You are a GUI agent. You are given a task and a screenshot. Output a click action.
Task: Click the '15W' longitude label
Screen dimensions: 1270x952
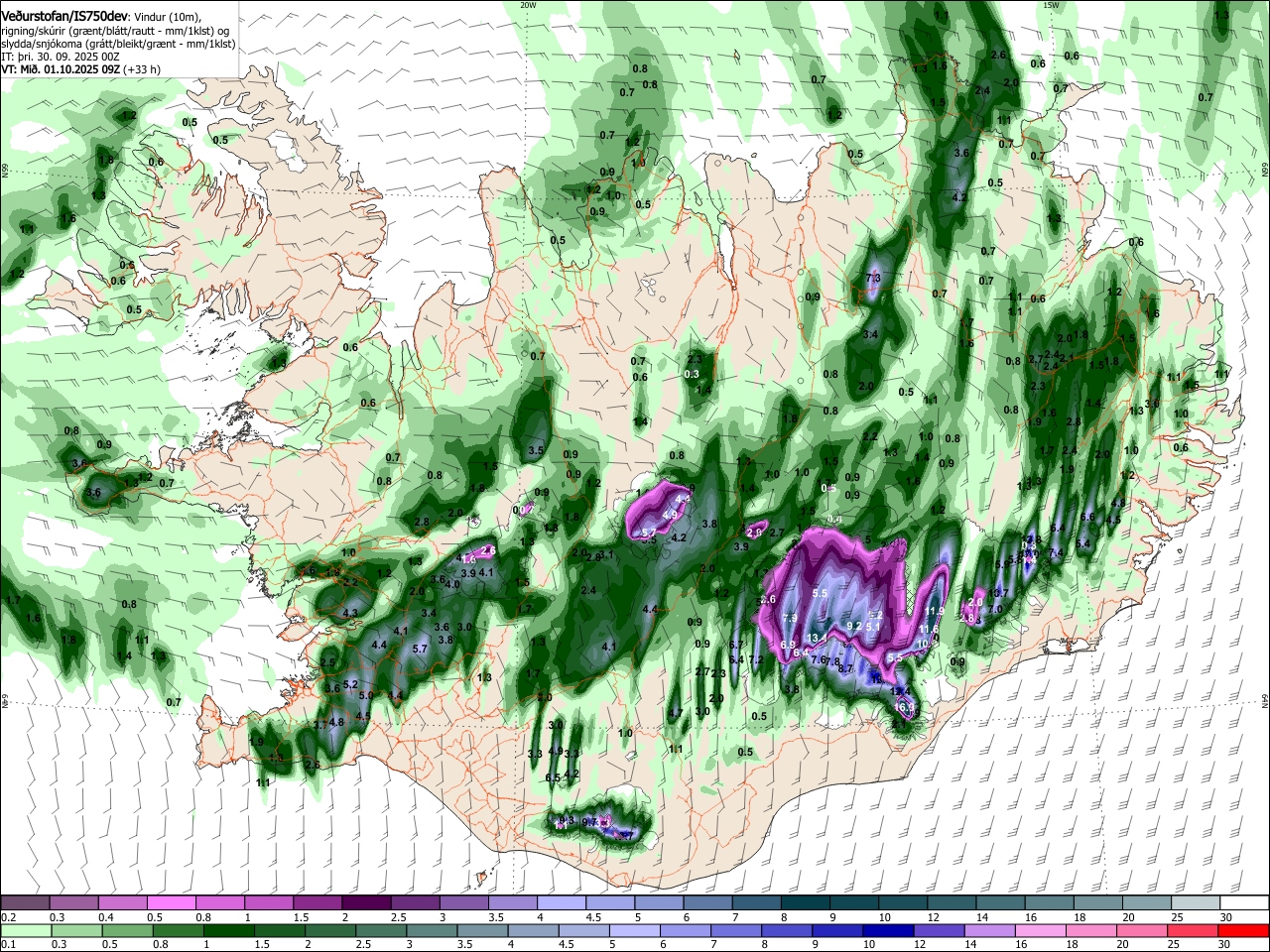(1051, 5)
